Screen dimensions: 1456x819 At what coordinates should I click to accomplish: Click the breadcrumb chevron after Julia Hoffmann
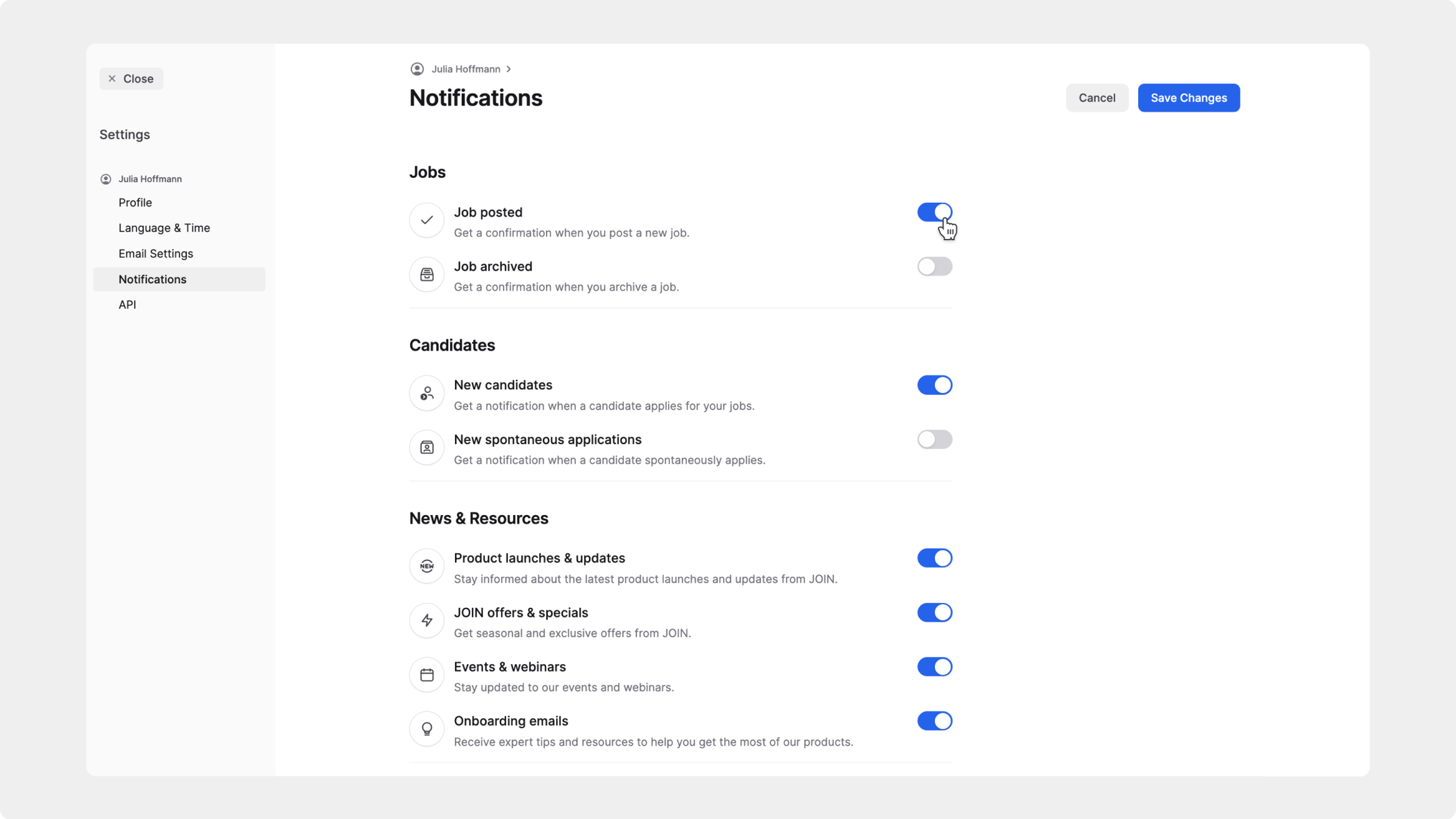point(509,69)
